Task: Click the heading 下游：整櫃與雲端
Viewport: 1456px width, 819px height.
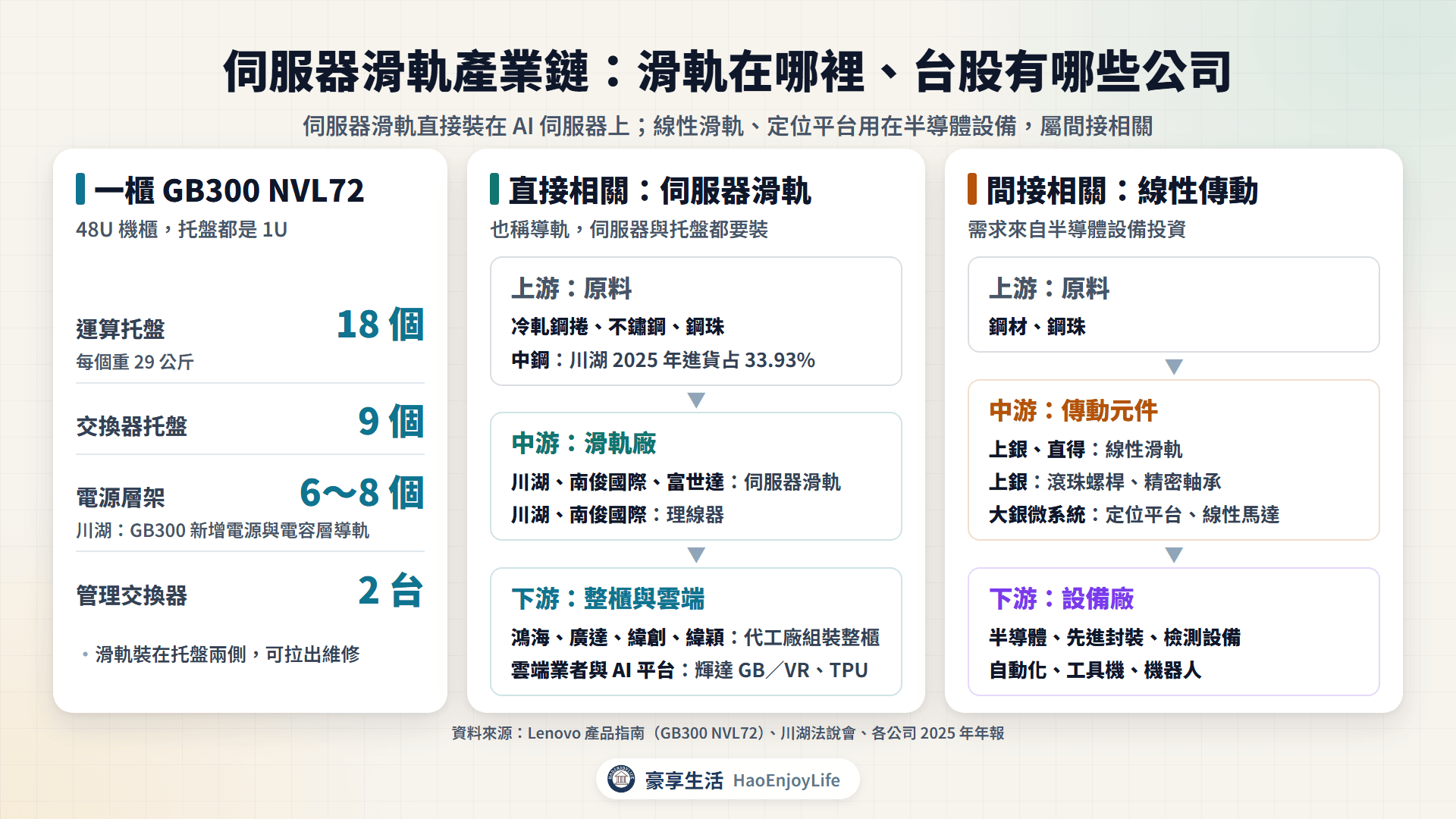Action: click(608, 598)
